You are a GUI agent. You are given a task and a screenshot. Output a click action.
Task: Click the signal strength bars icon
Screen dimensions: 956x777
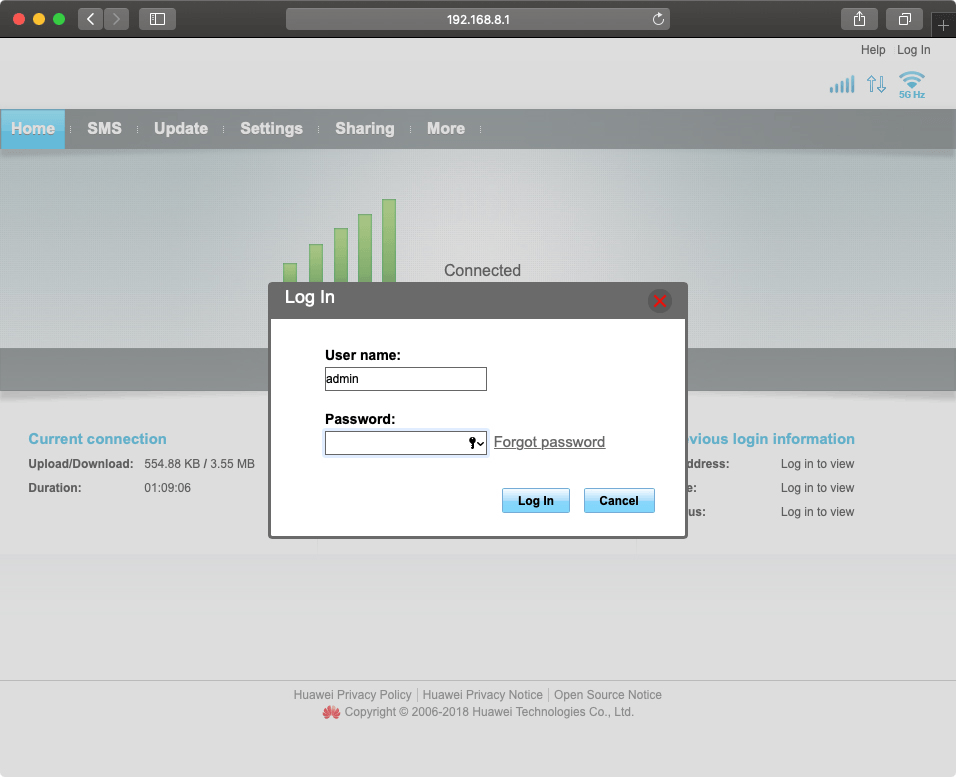coord(842,85)
